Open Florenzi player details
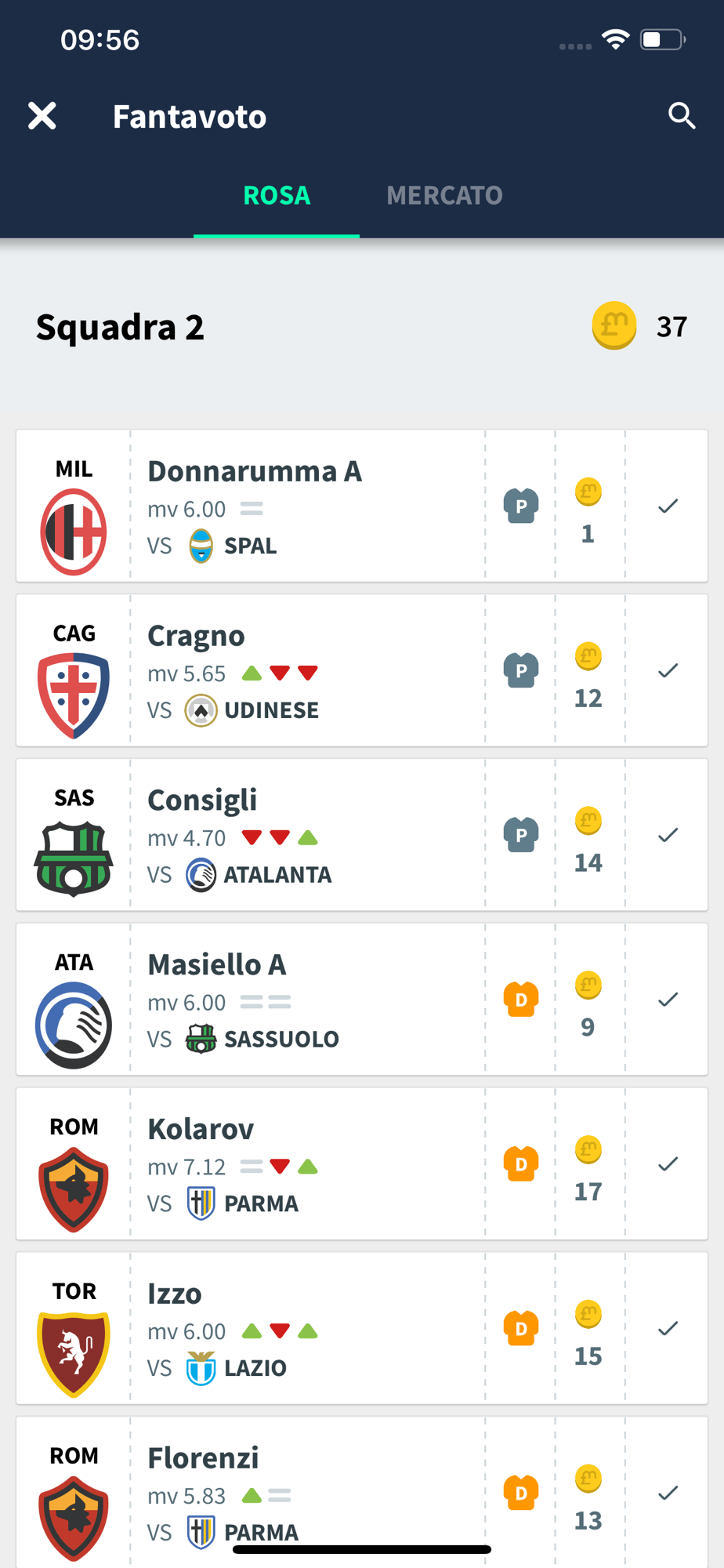Image resolution: width=724 pixels, height=1568 pixels. (x=203, y=1458)
